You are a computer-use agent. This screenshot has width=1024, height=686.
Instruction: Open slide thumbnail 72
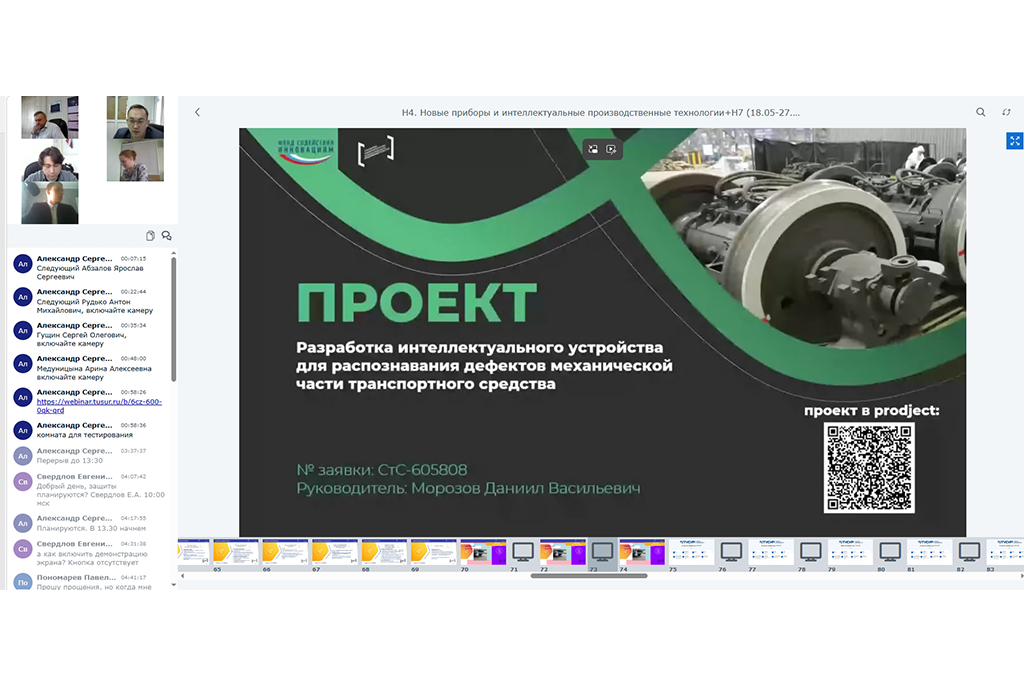[563, 552]
